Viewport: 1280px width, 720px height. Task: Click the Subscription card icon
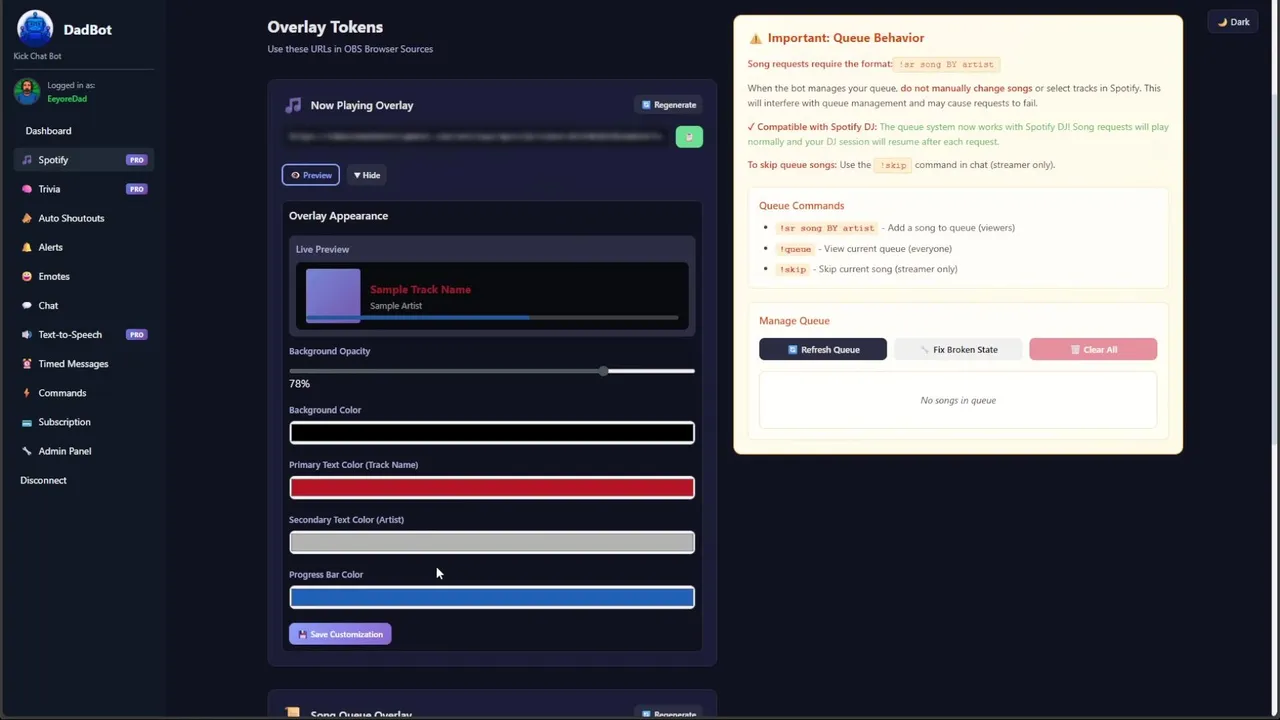(x=27, y=422)
